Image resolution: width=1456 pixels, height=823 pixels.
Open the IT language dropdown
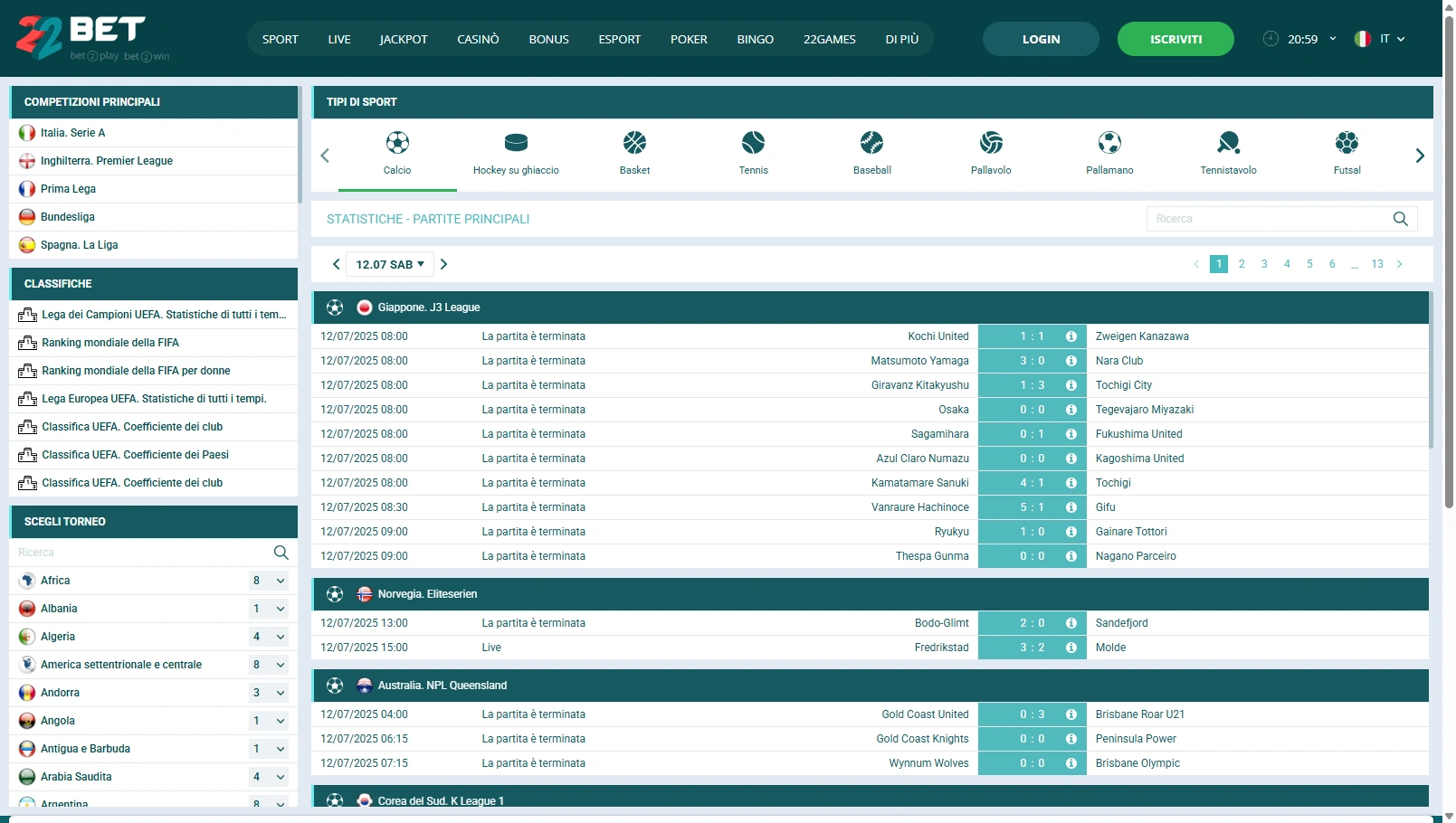click(x=1380, y=39)
